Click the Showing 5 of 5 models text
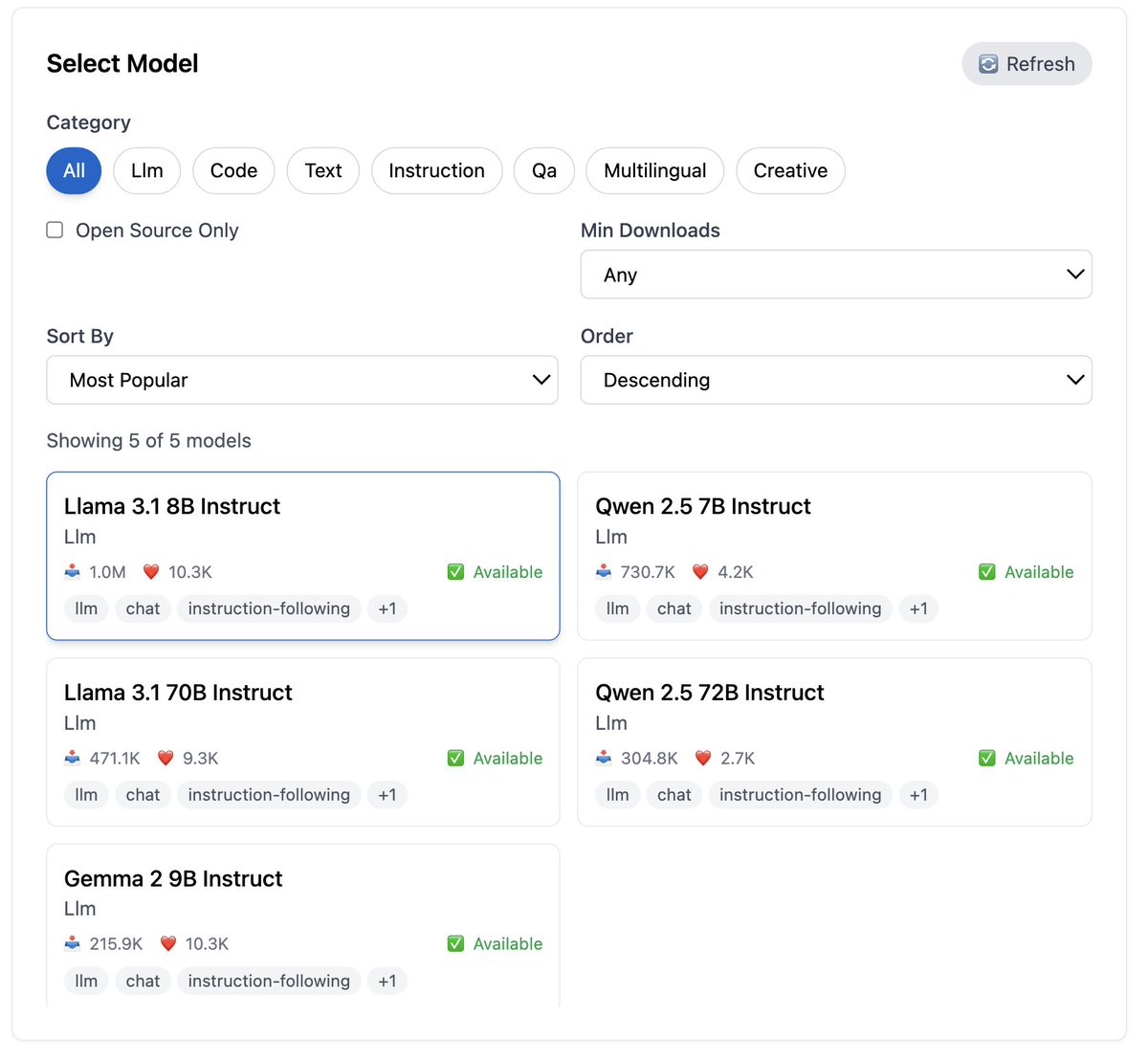1148x1061 pixels. coord(149,440)
